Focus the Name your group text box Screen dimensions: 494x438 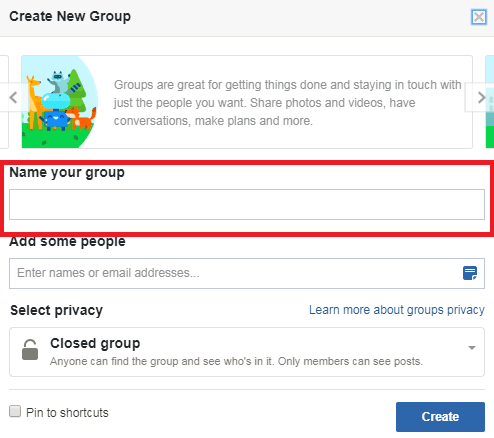(x=247, y=204)
